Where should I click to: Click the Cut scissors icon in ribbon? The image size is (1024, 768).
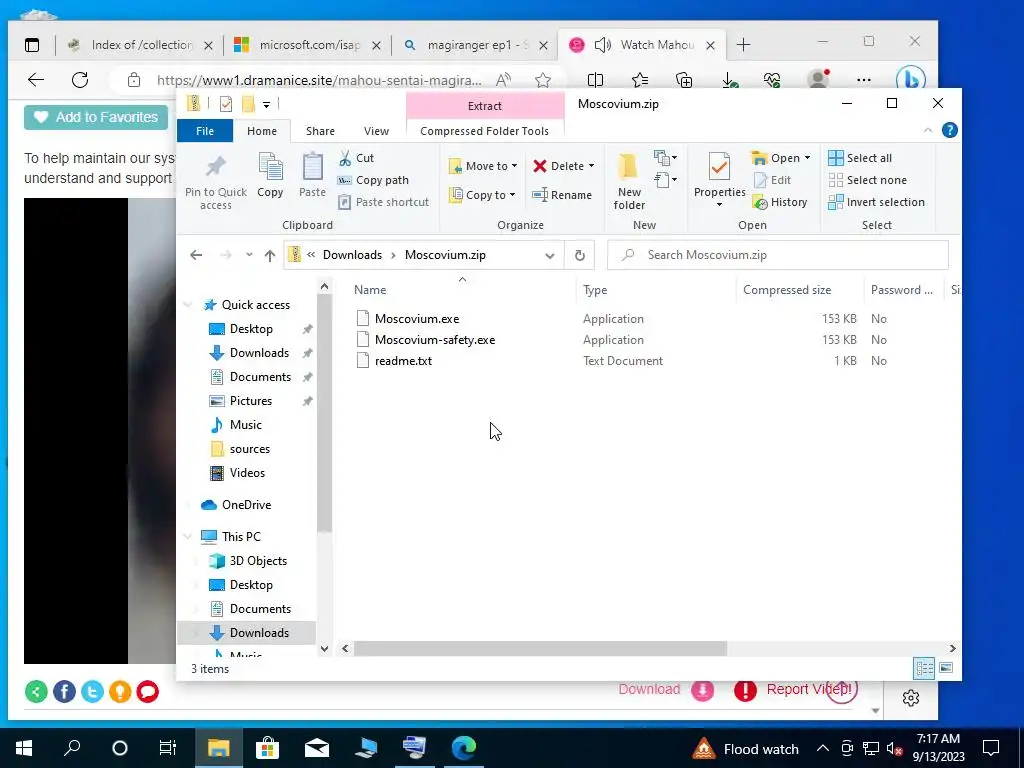pyautogui.click(x=345, y=157)
